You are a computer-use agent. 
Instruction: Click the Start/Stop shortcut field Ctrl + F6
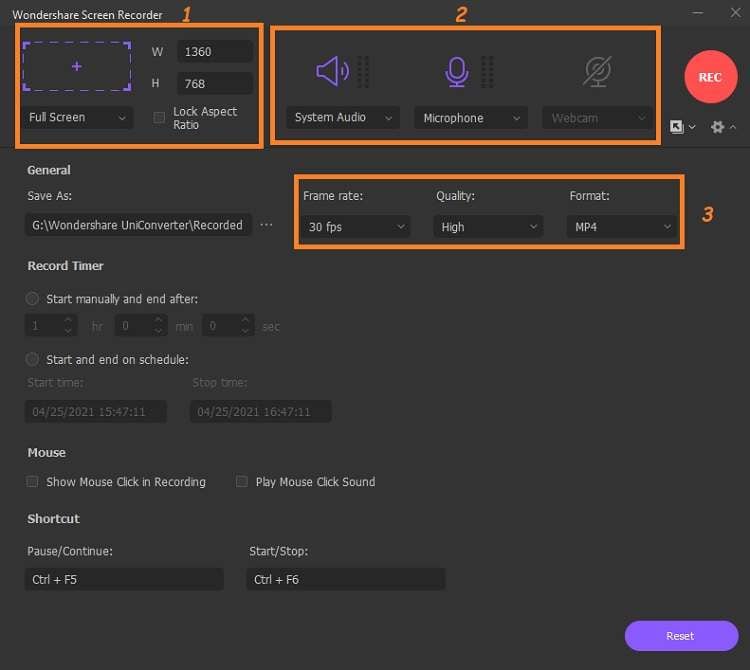click(x=346, y=579)
